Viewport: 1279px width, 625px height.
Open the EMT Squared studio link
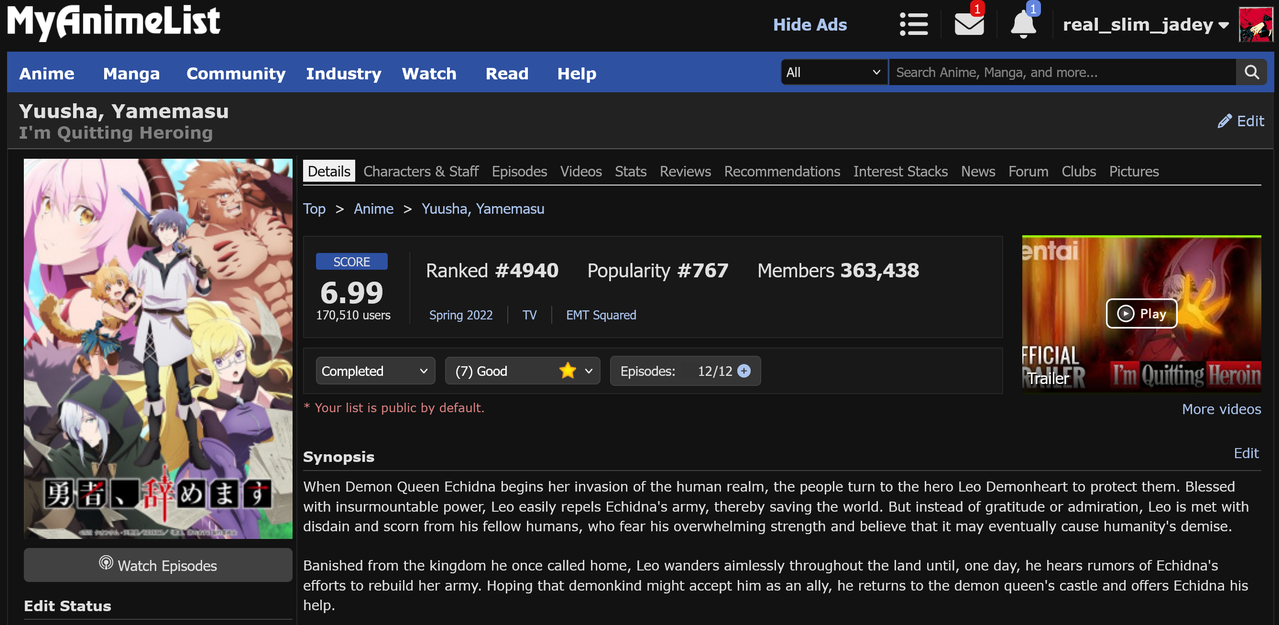[x=601, y=315]
